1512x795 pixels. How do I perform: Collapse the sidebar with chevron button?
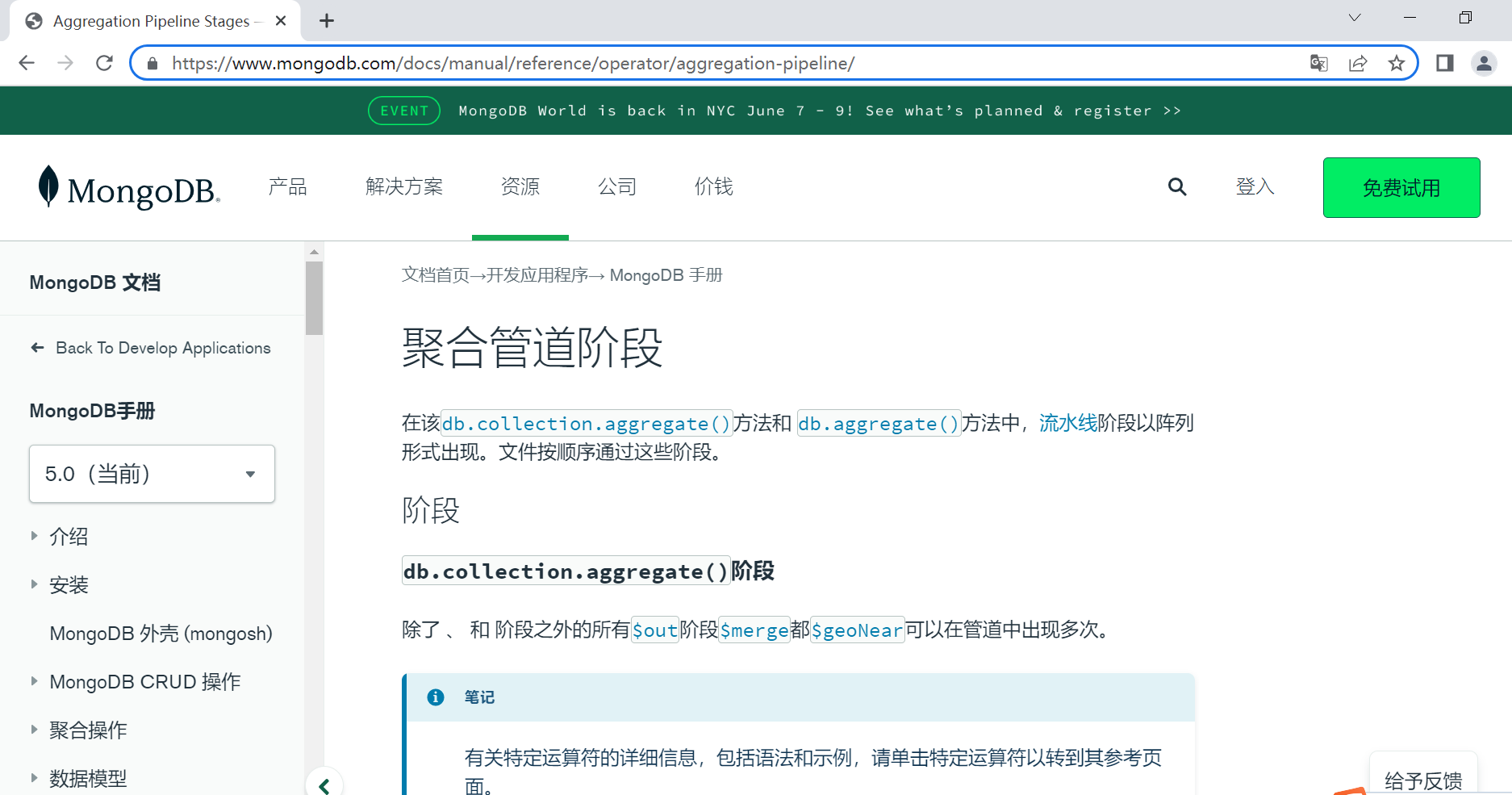tap(324, 785)
